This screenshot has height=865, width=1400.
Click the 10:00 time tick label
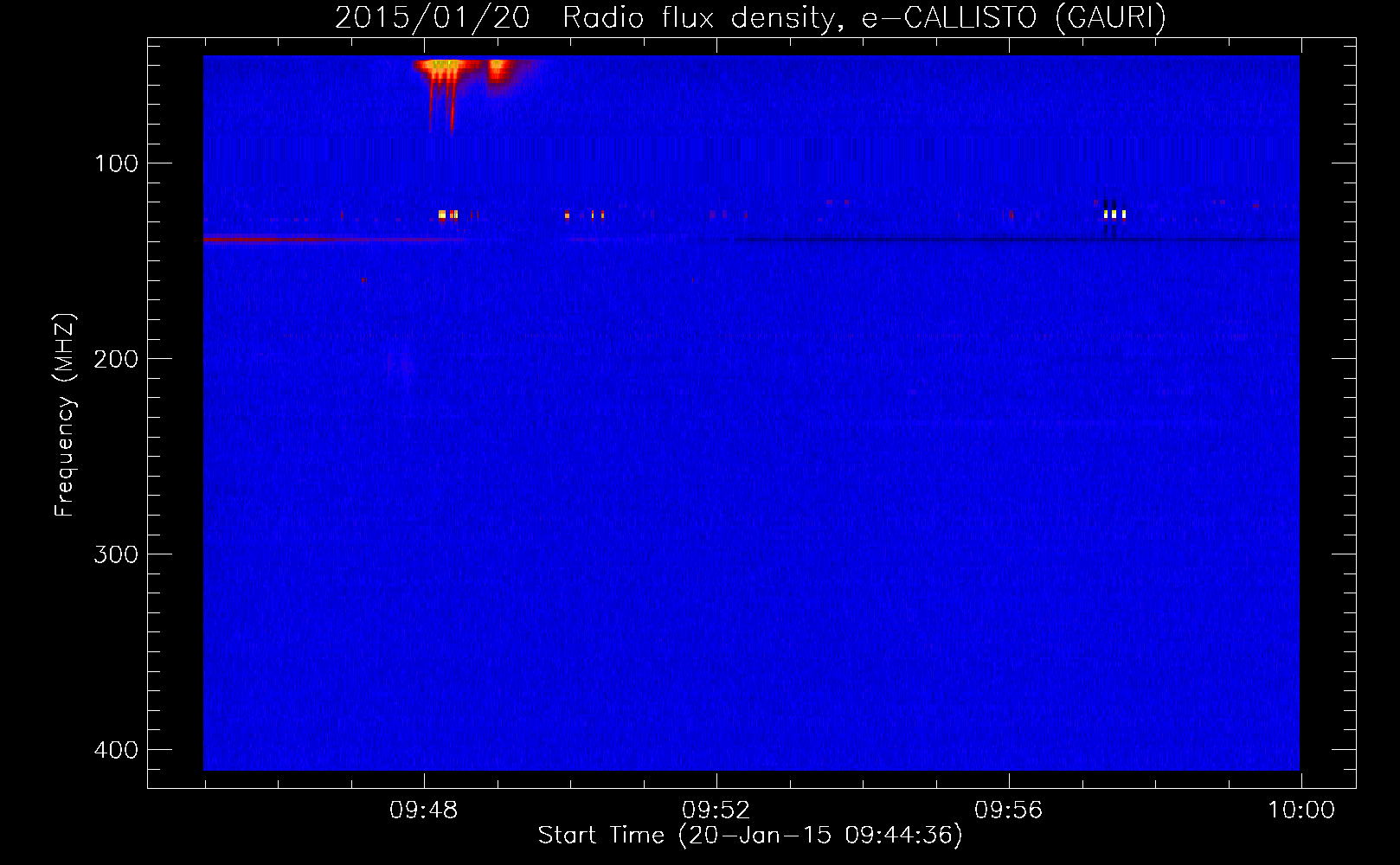(x=1300, y=811)
